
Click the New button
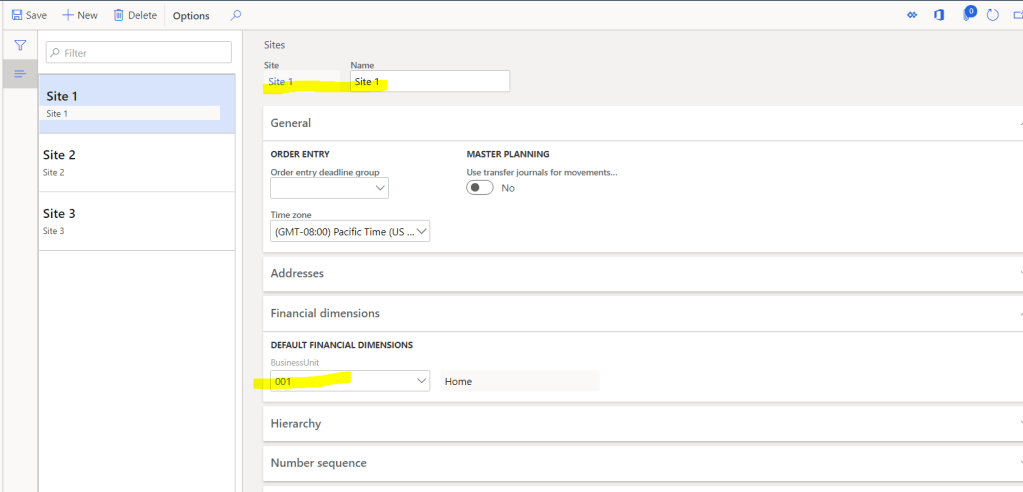[x=80, y=15]
